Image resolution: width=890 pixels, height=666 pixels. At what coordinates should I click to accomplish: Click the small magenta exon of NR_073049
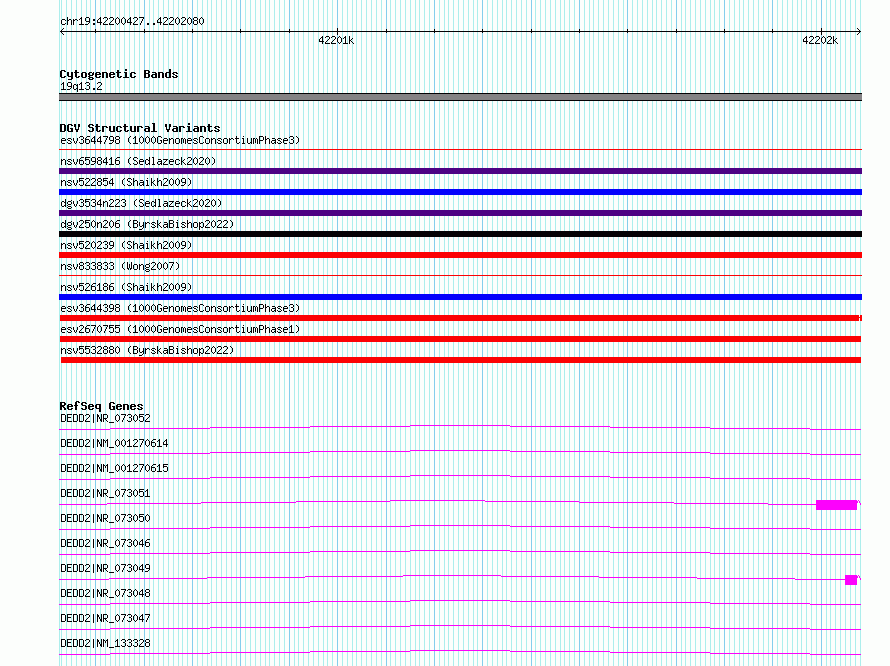(851, 580)
